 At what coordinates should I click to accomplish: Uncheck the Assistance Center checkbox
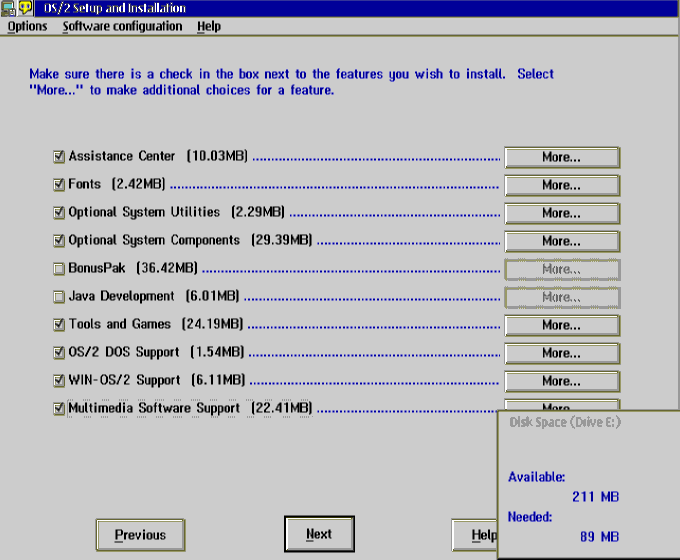59,156
